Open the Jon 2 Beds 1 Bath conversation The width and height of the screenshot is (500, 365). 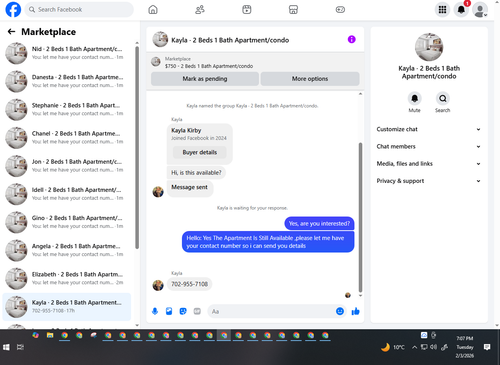[67, 166]
